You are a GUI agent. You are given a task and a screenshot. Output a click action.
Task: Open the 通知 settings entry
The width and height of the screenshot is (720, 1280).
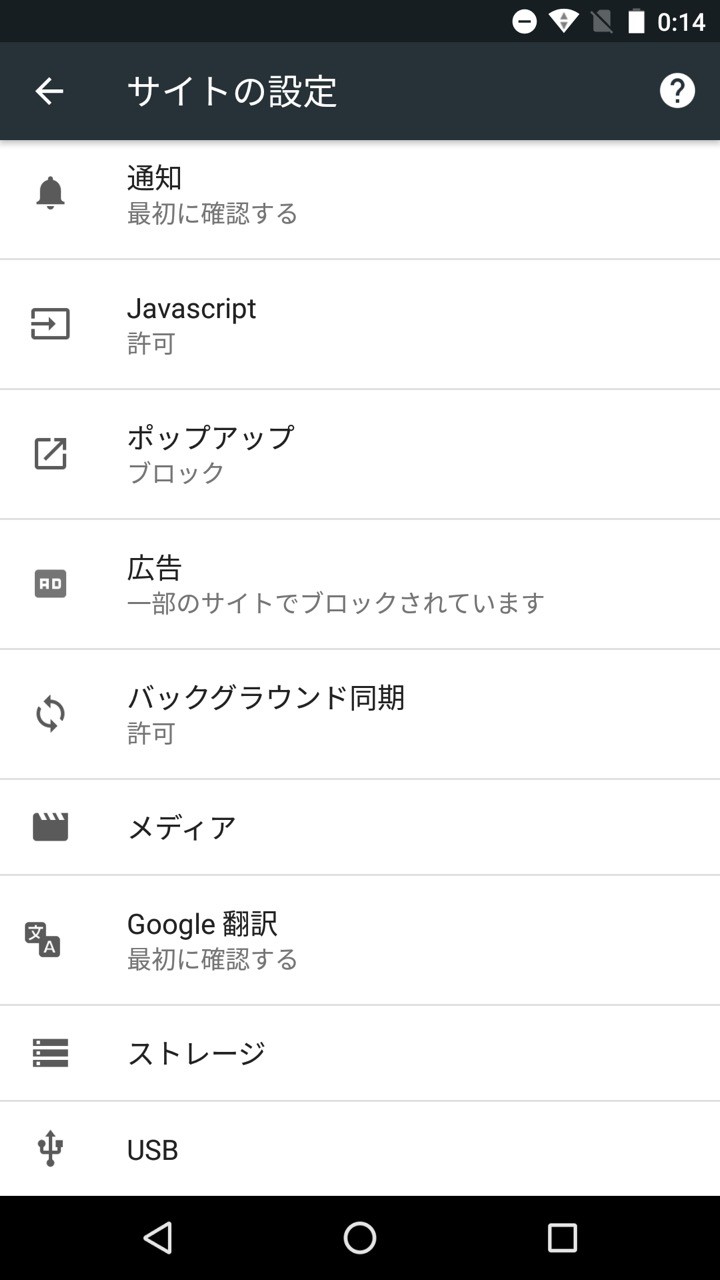click(x=360, y=195)
